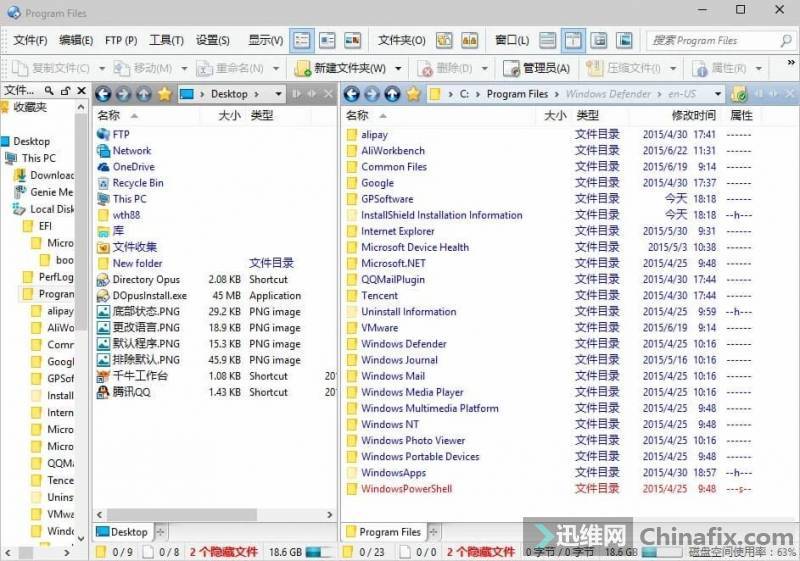The image size is (800, 561).
Task: Go up a level in Program Files pane
Action: (x=392, y=94)
